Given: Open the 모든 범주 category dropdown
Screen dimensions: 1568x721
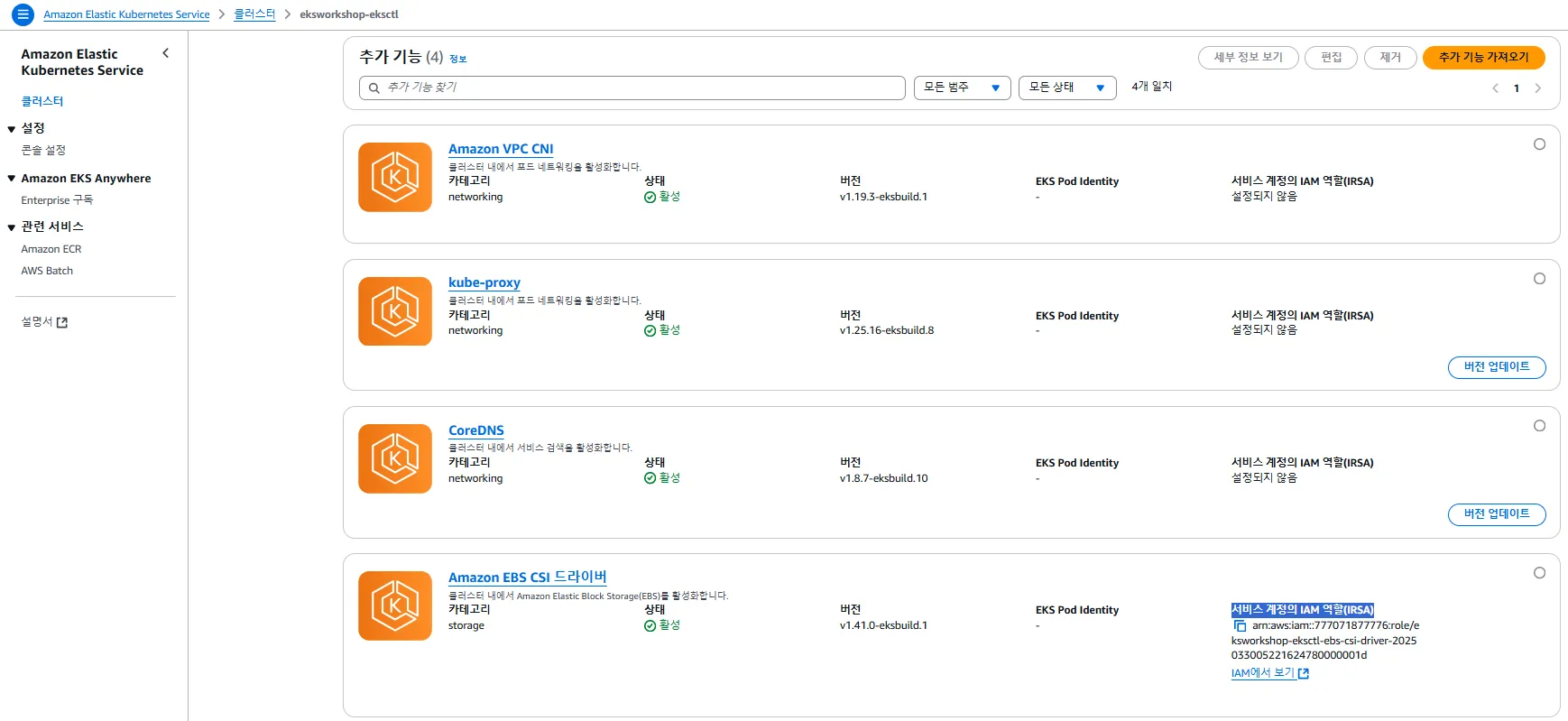Looking at the screenshot, I should click(962, 88).
